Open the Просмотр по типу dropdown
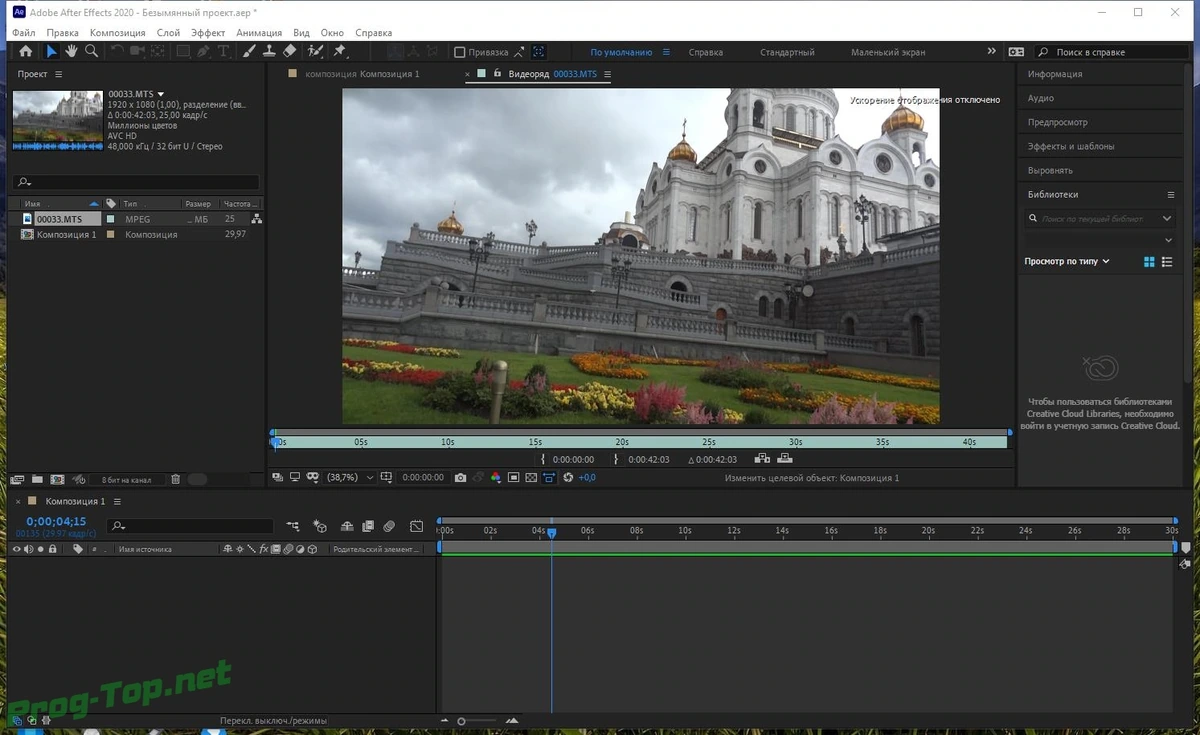Viewport: 1200px width, 735px height. (1067, 261)
